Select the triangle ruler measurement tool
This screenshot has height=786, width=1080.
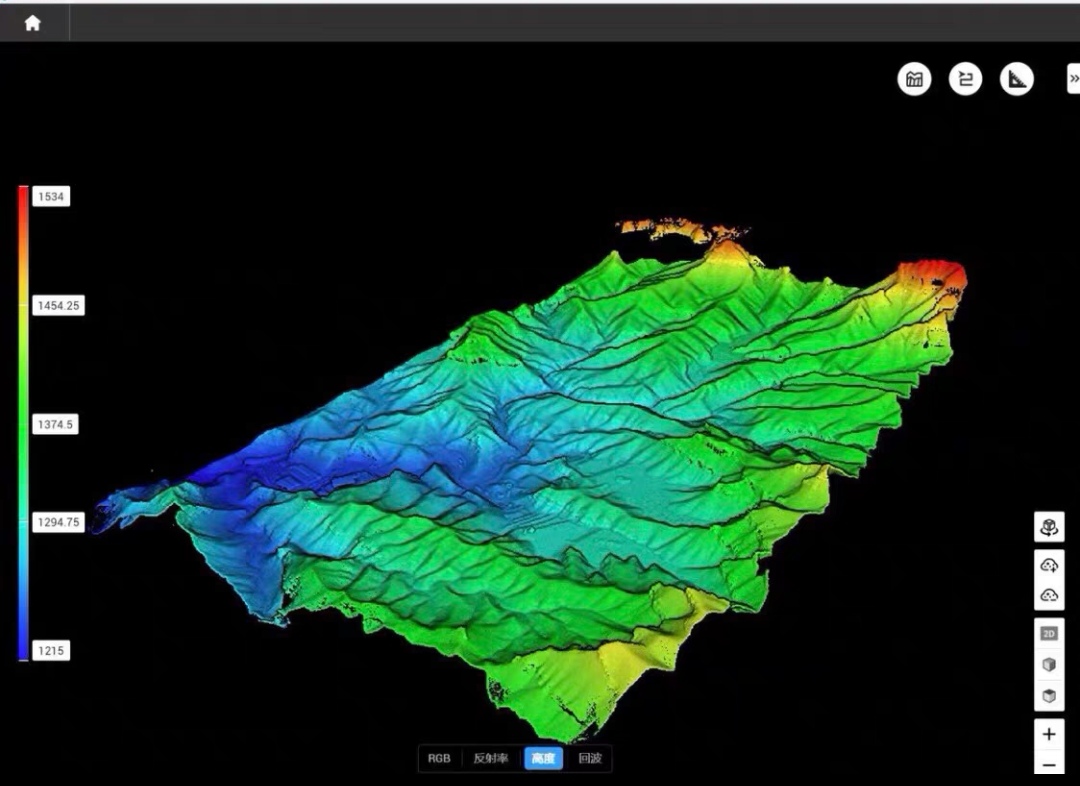pyautogui.click(x=1017, y=79)
